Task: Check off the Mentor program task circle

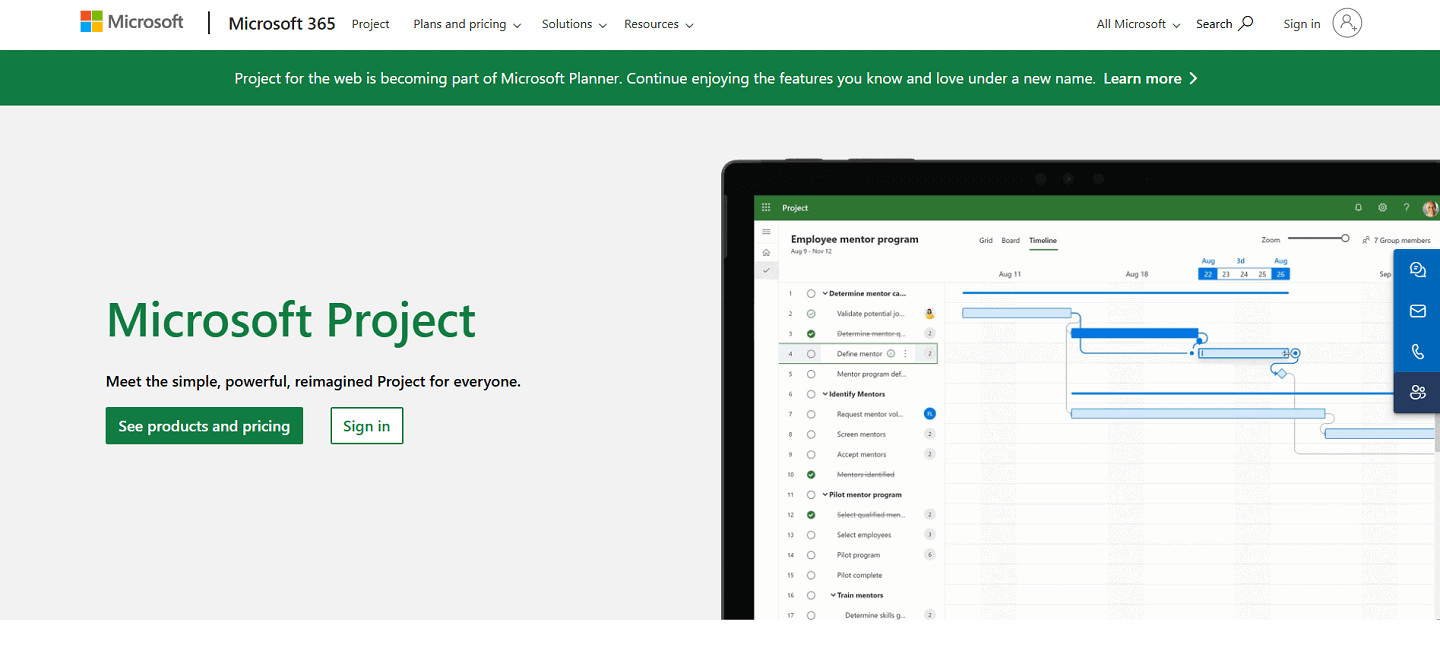Action: click(x=811, y=373)
